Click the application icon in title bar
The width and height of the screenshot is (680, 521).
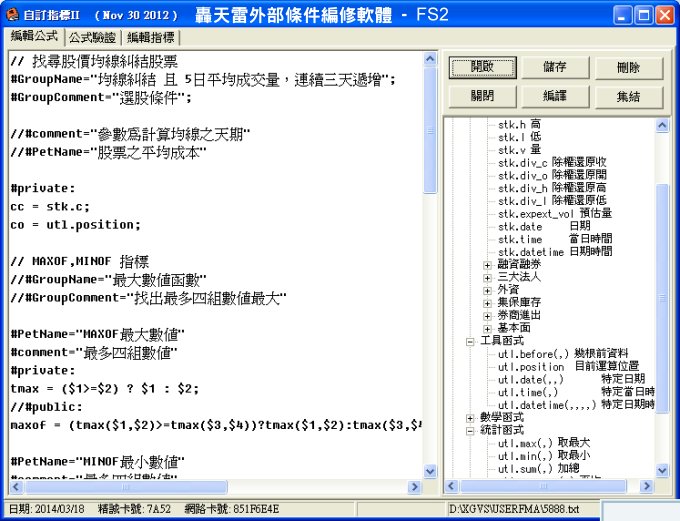point(13,15)
